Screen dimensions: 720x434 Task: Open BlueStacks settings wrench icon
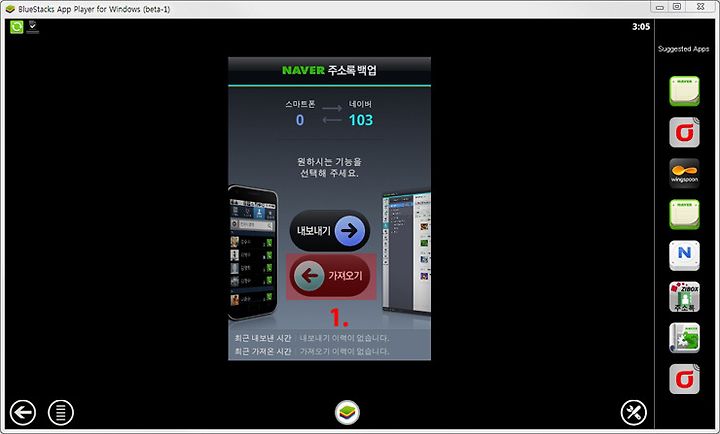coord(634,412)
